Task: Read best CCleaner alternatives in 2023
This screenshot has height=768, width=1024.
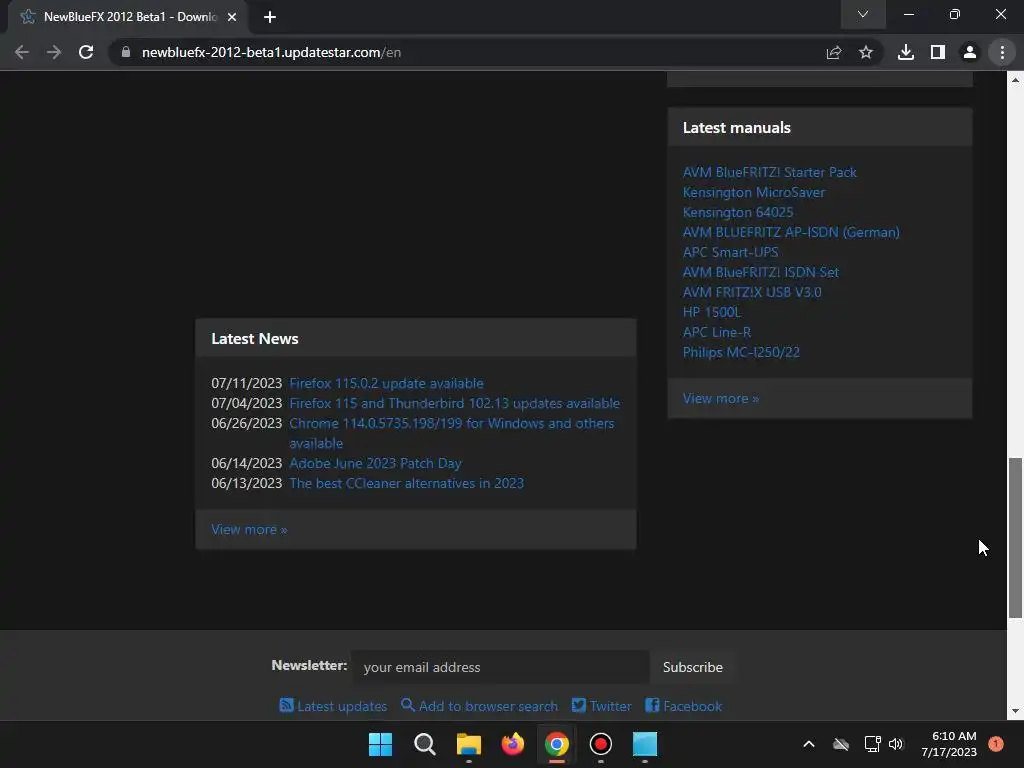Action: [x=407, y=483]
